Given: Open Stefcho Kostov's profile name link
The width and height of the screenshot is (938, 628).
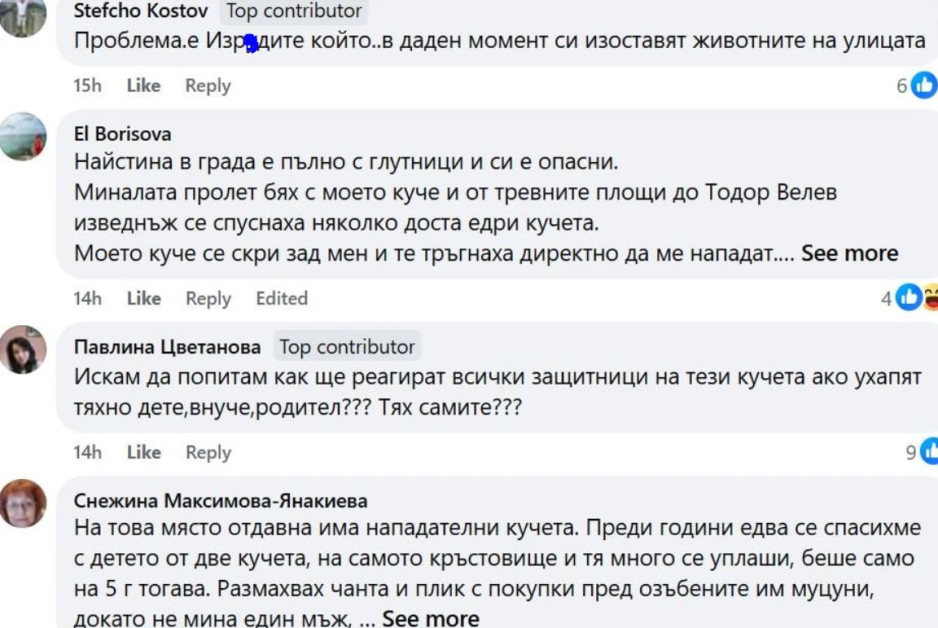Looking at the screenshot, I should (x=141, y=12).
